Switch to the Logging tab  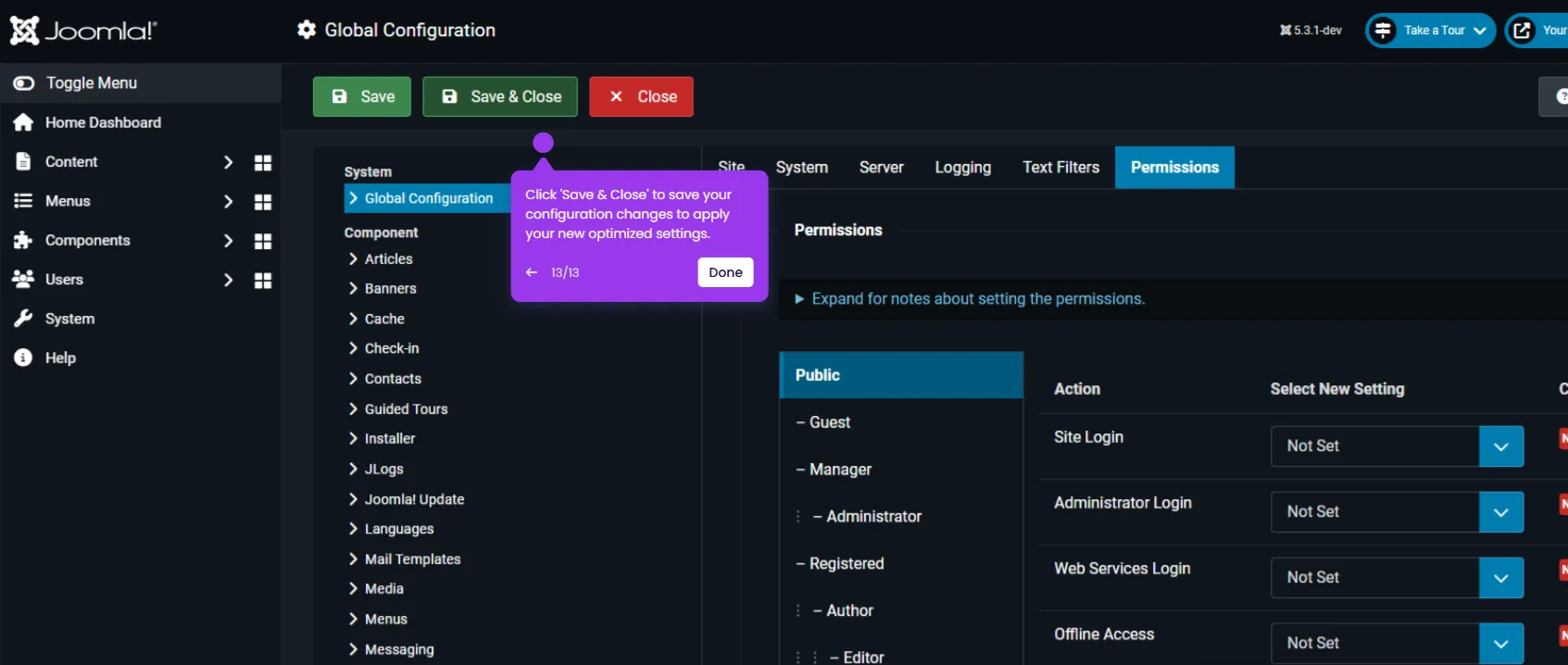pyautogui.click(x=962, y=168)
